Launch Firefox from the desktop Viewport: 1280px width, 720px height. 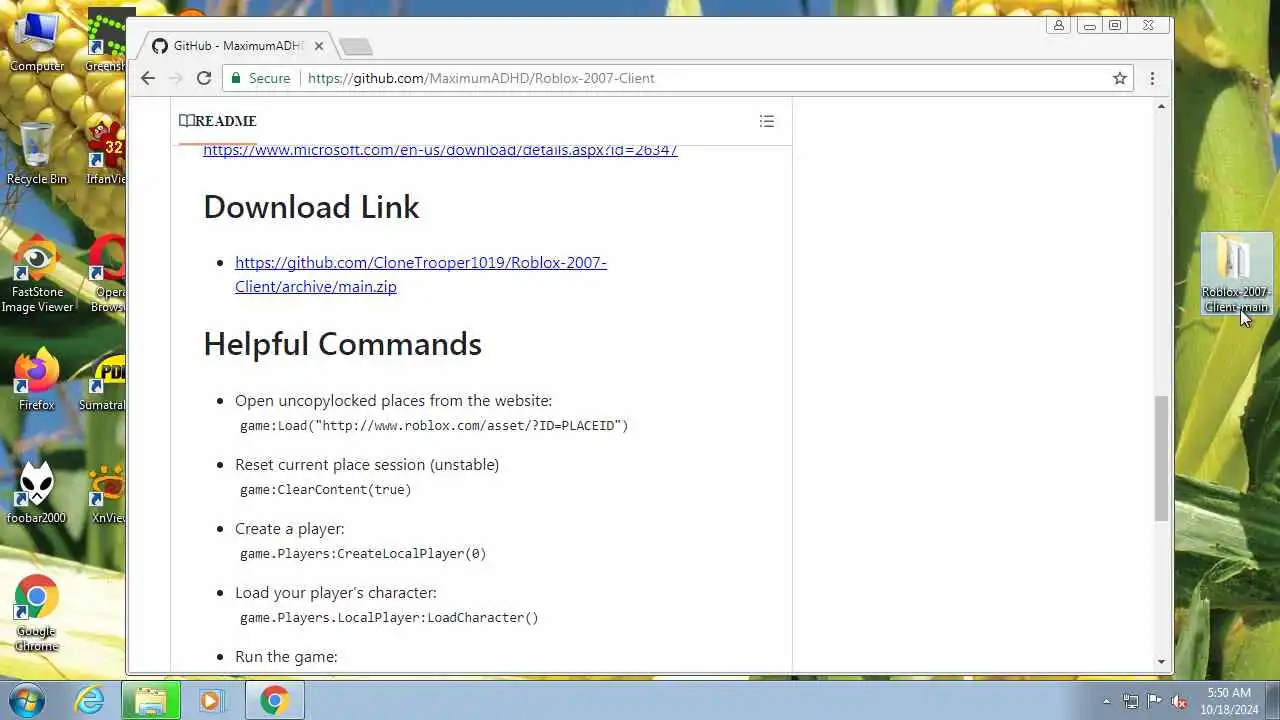(x=37, y=380)
